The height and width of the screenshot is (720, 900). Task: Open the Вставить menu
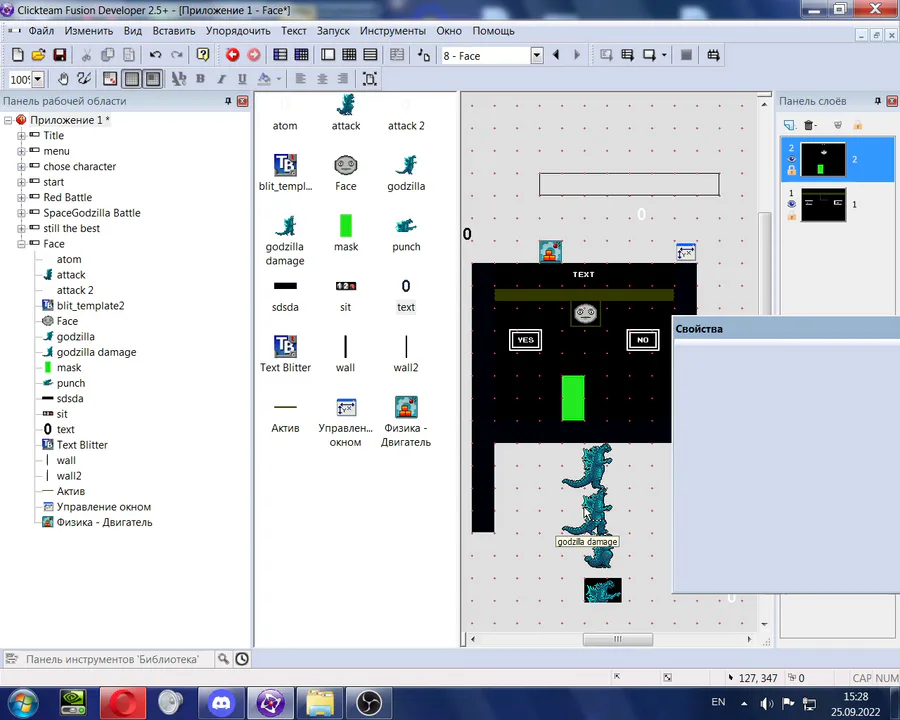point(174,31)
